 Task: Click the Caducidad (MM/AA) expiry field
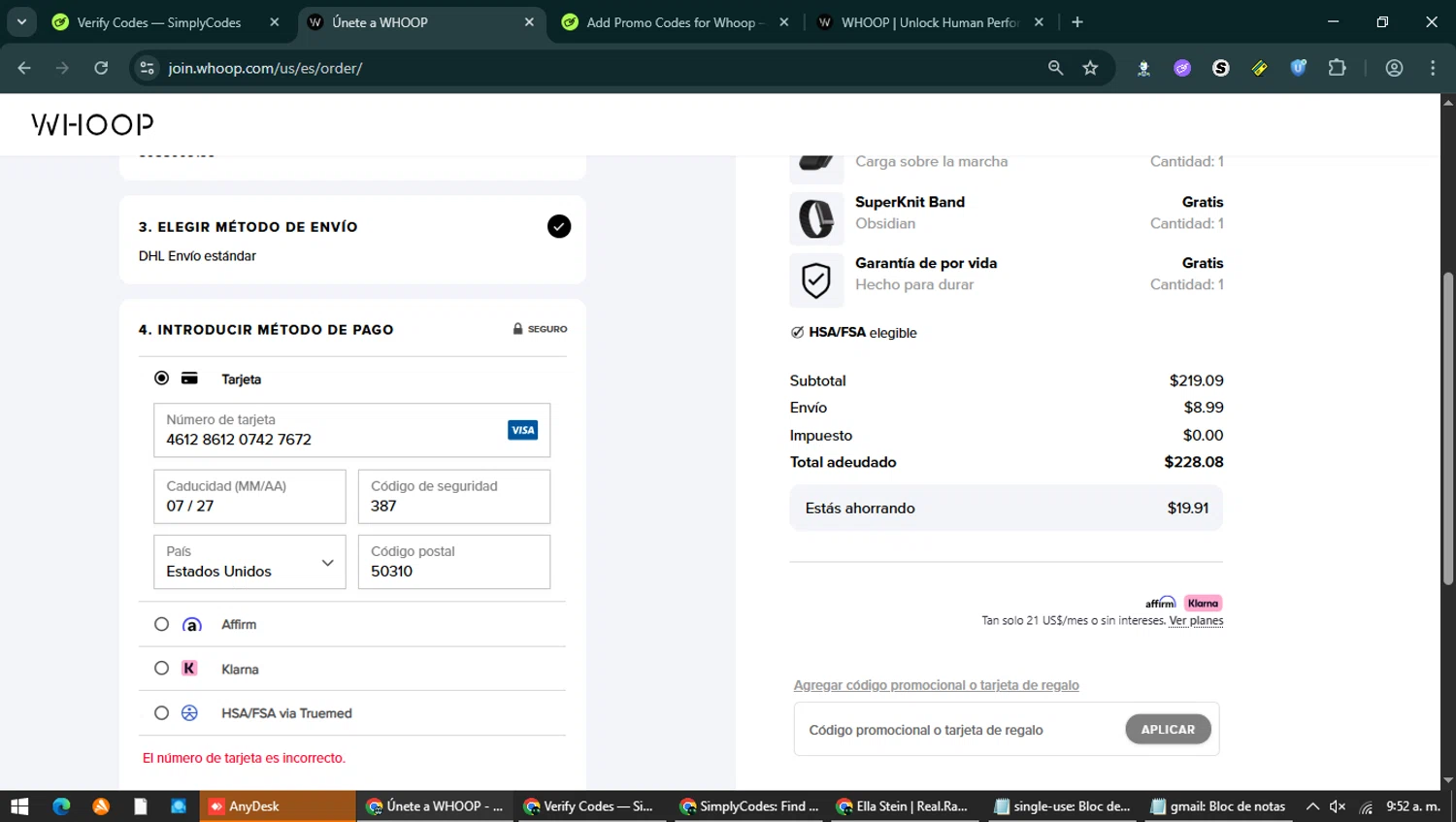coord(249,496)
